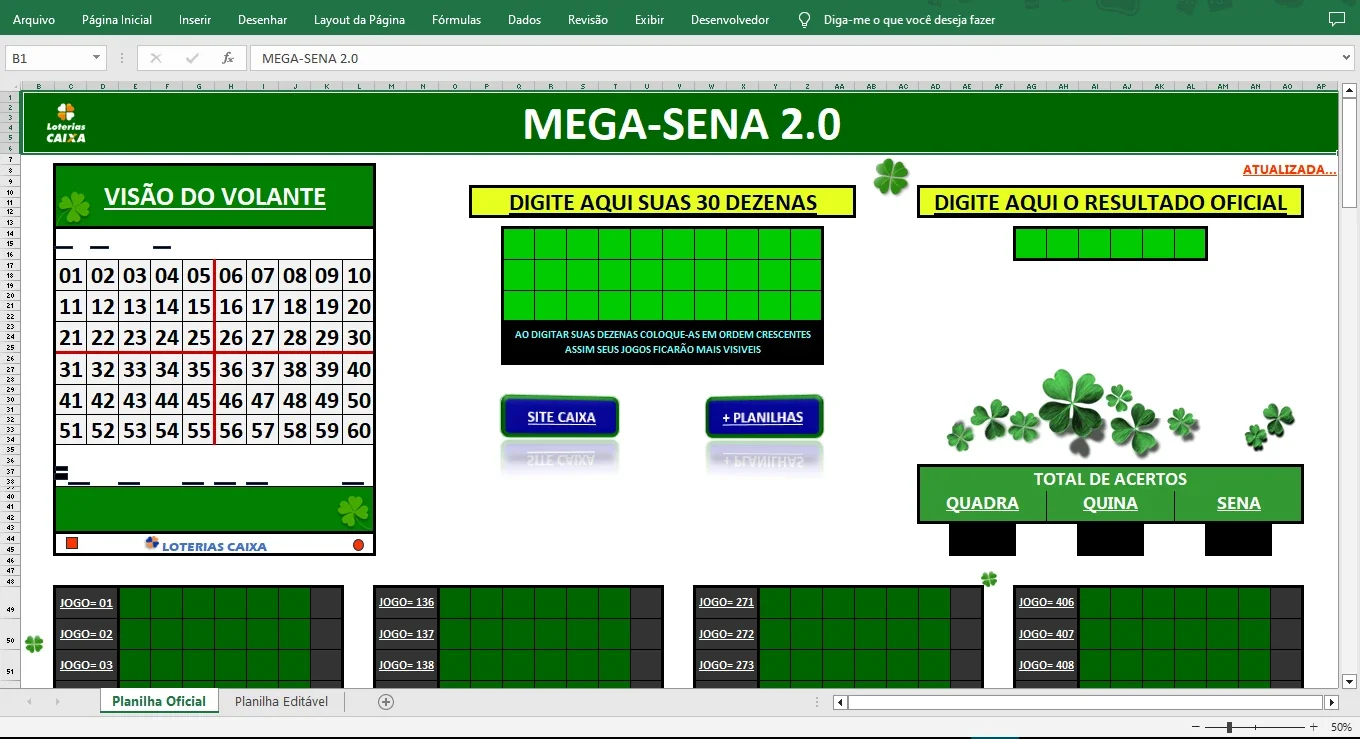Click DIGITE AQUI SUAS 30 DEZENAS heading

click(663, 202)
